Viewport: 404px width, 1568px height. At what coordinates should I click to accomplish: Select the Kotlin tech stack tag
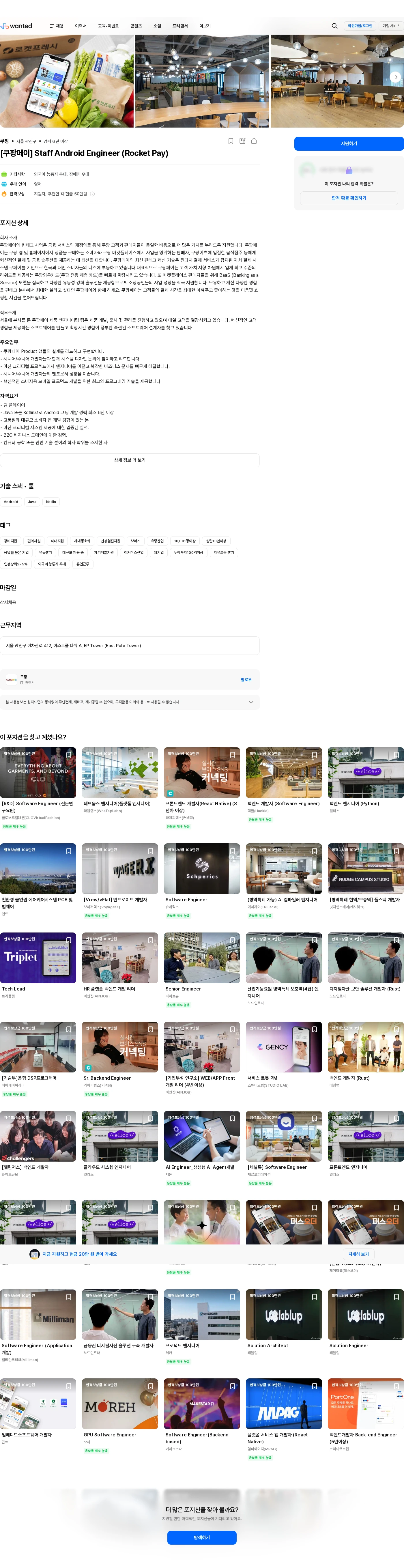click(x=51, y=502)
